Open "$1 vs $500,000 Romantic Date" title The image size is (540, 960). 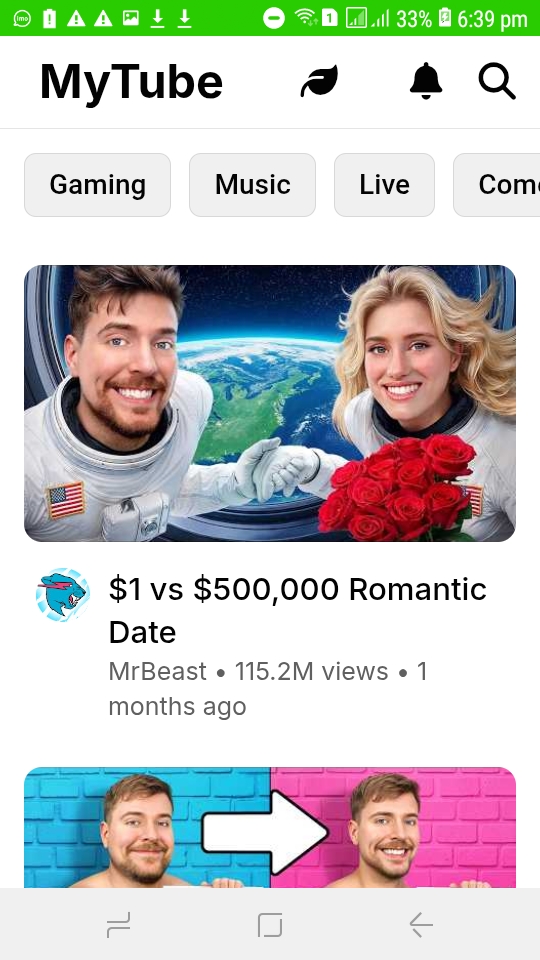coord(298,610)
